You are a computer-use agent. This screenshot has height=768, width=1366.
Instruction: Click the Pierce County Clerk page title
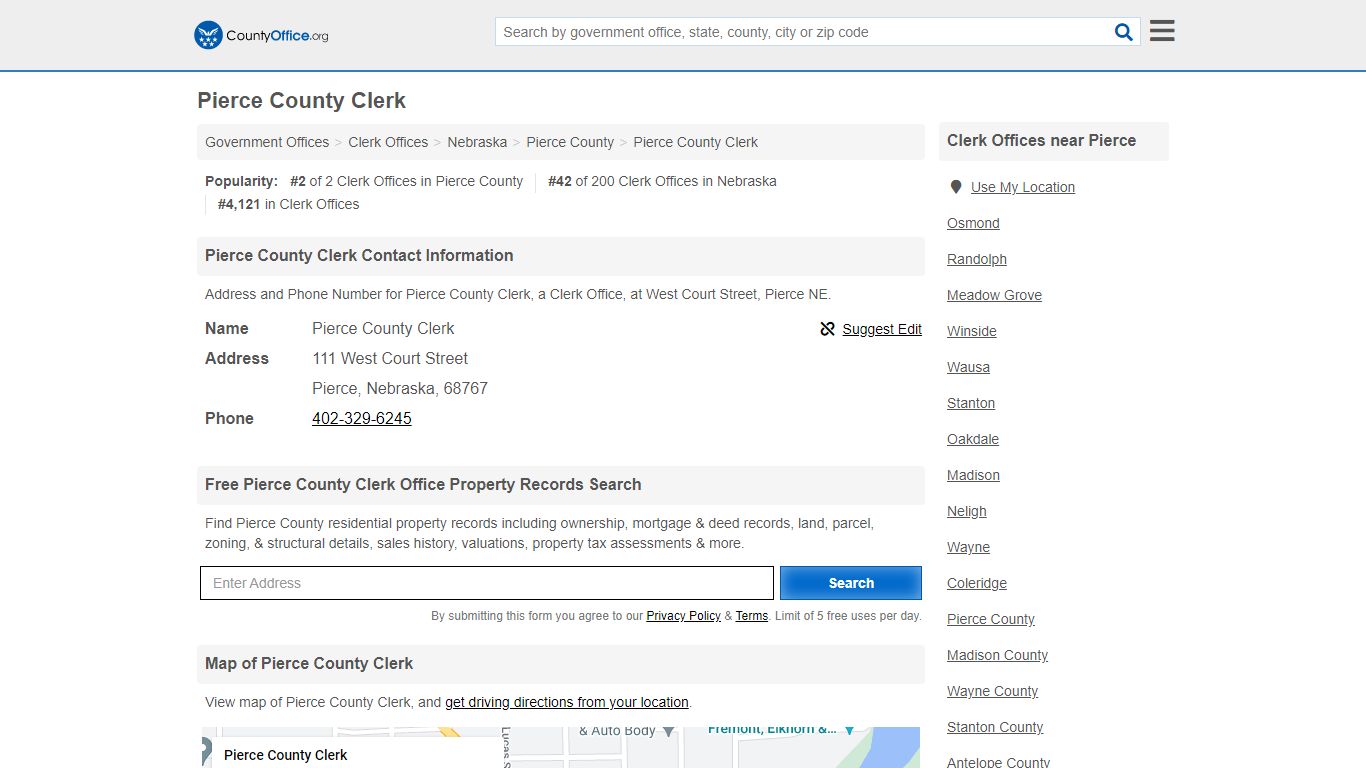click(x=301, y=101)
